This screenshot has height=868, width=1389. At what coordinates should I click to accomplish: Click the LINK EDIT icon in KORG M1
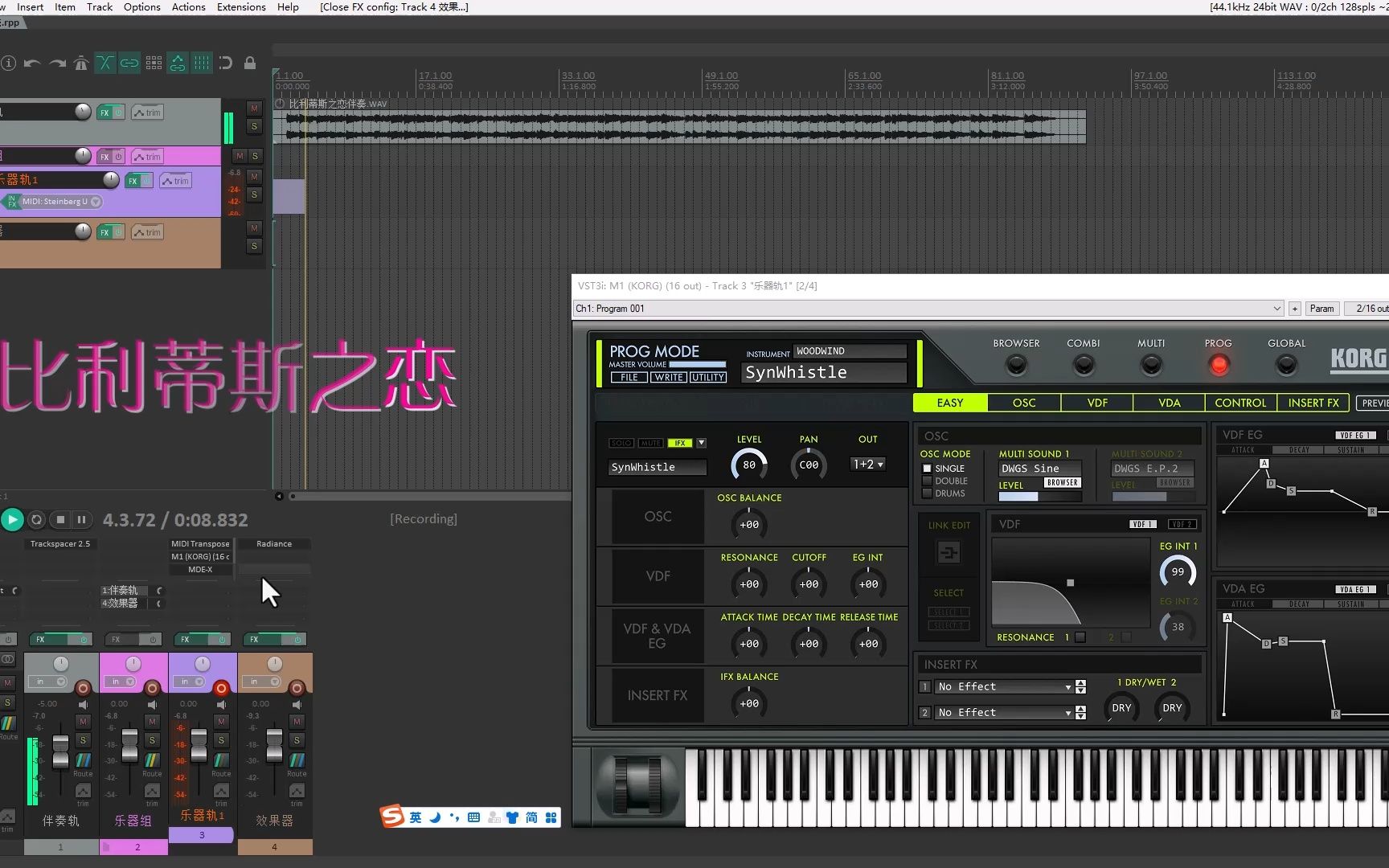[949, 553]
